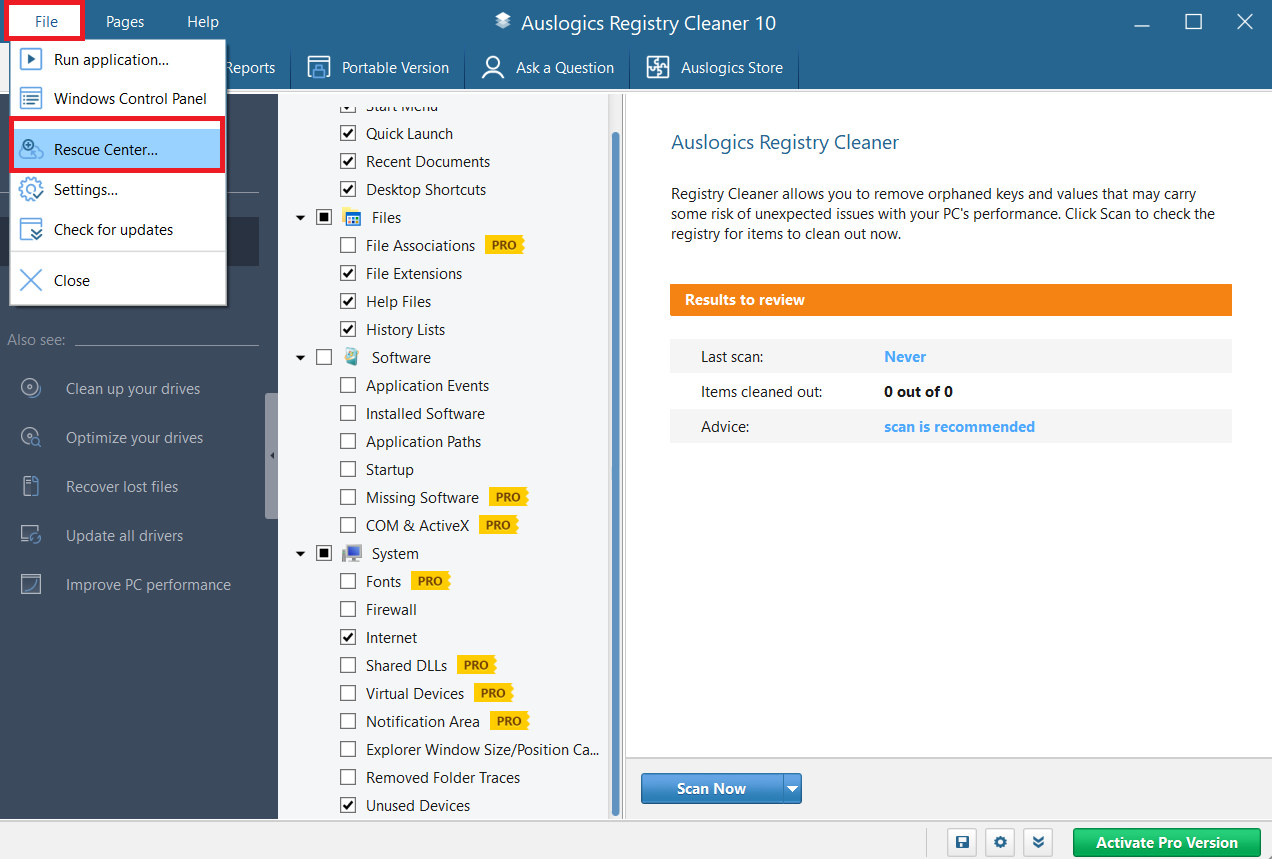The height and width of the screenshot is (859, 1272).
Task: Click the Clean up your drives icon
Action: pos(31,389)
